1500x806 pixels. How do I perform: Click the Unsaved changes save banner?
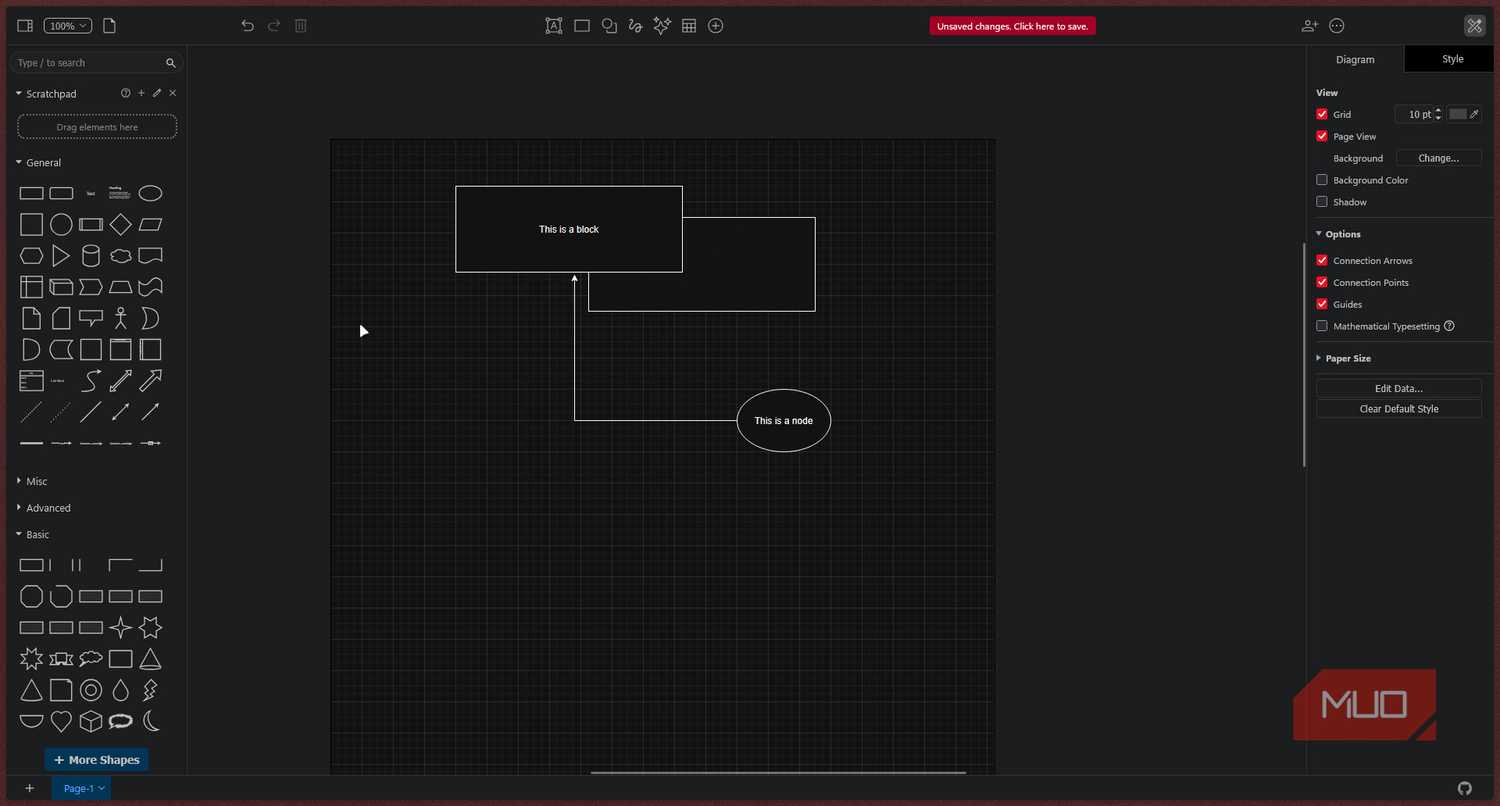(1012, 26)
